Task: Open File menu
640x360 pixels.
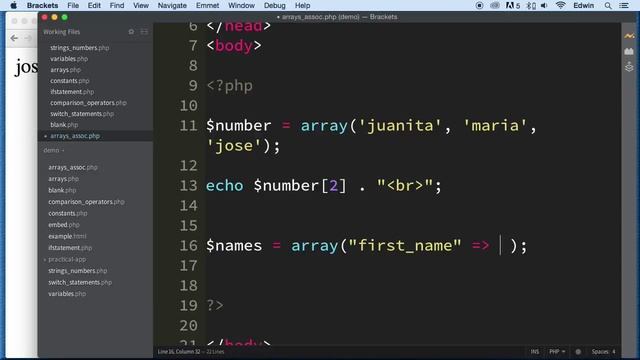Action: 73,5
